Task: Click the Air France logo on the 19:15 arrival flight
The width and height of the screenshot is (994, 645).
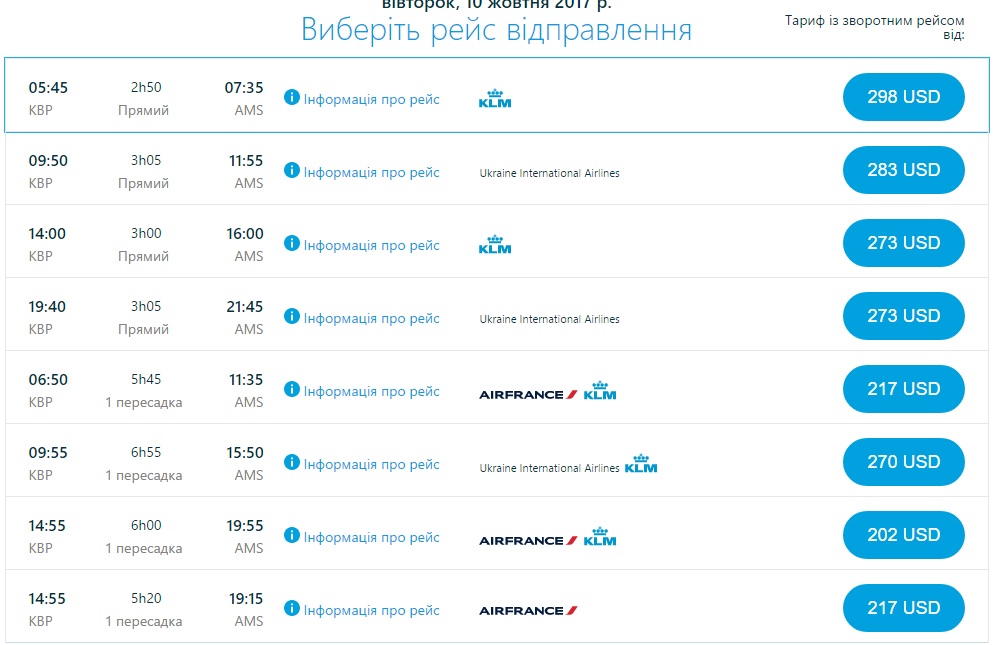Action: 528,610
